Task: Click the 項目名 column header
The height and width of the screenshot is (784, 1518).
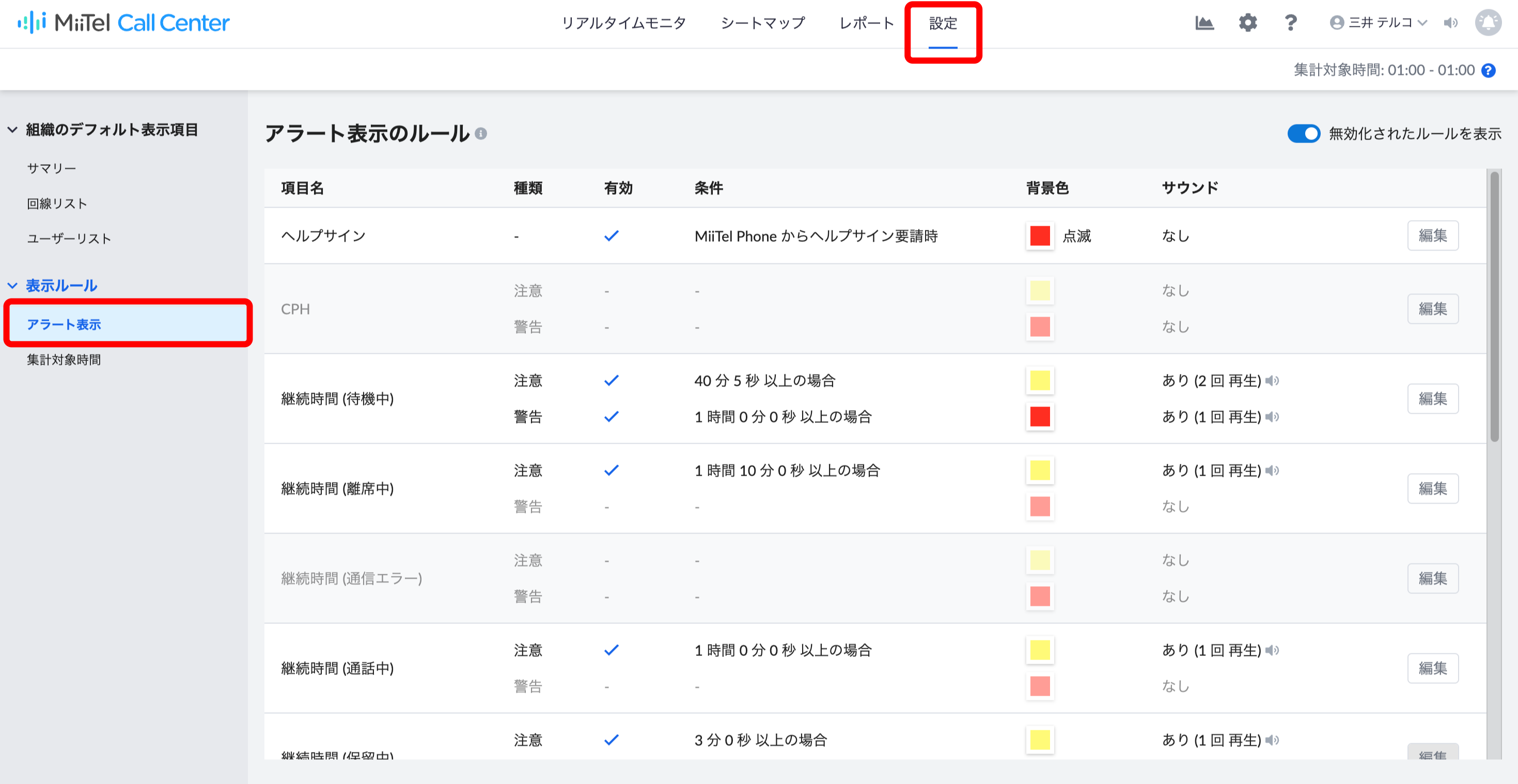Action: coord(302,189)
